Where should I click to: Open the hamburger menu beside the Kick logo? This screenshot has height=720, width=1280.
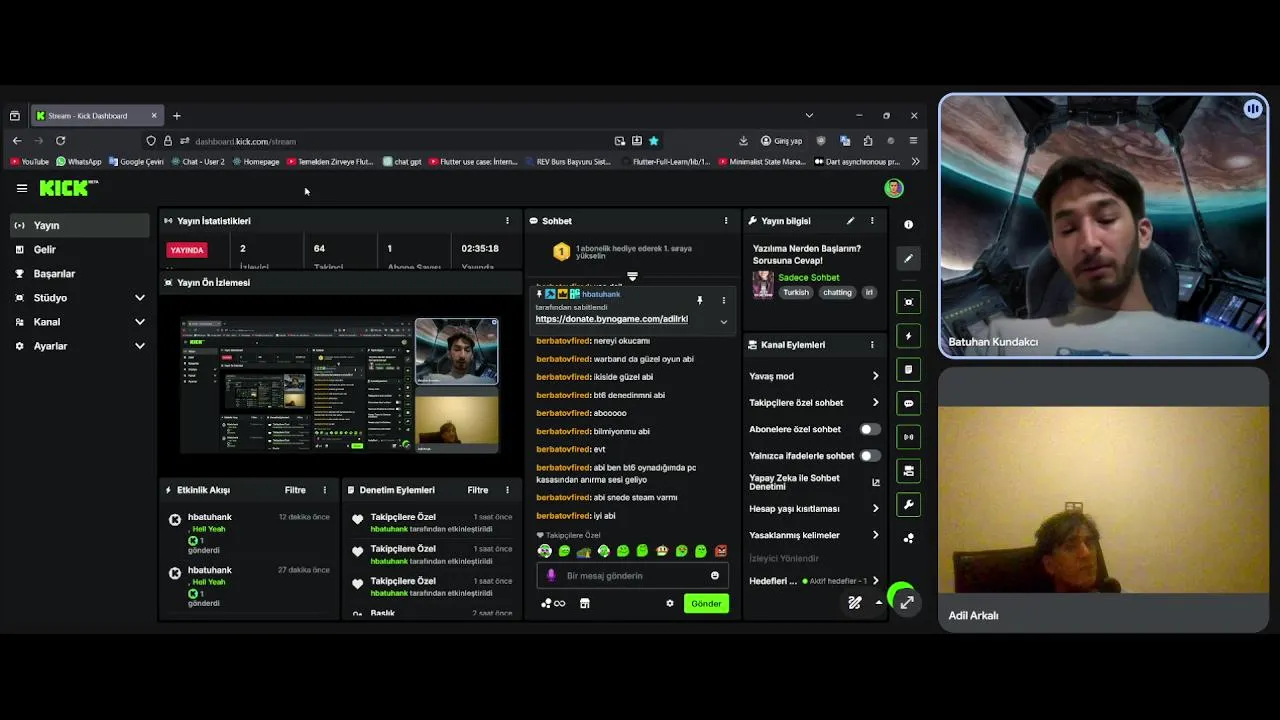point(22,188)
